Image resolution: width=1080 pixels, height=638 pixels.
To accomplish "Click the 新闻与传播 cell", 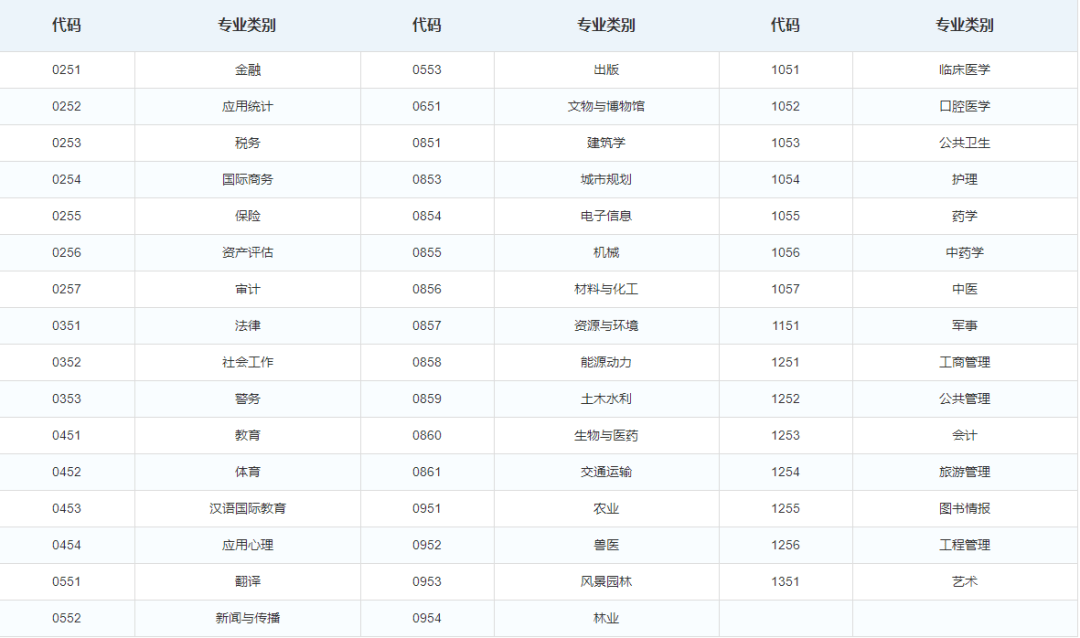I will [247, 617].
